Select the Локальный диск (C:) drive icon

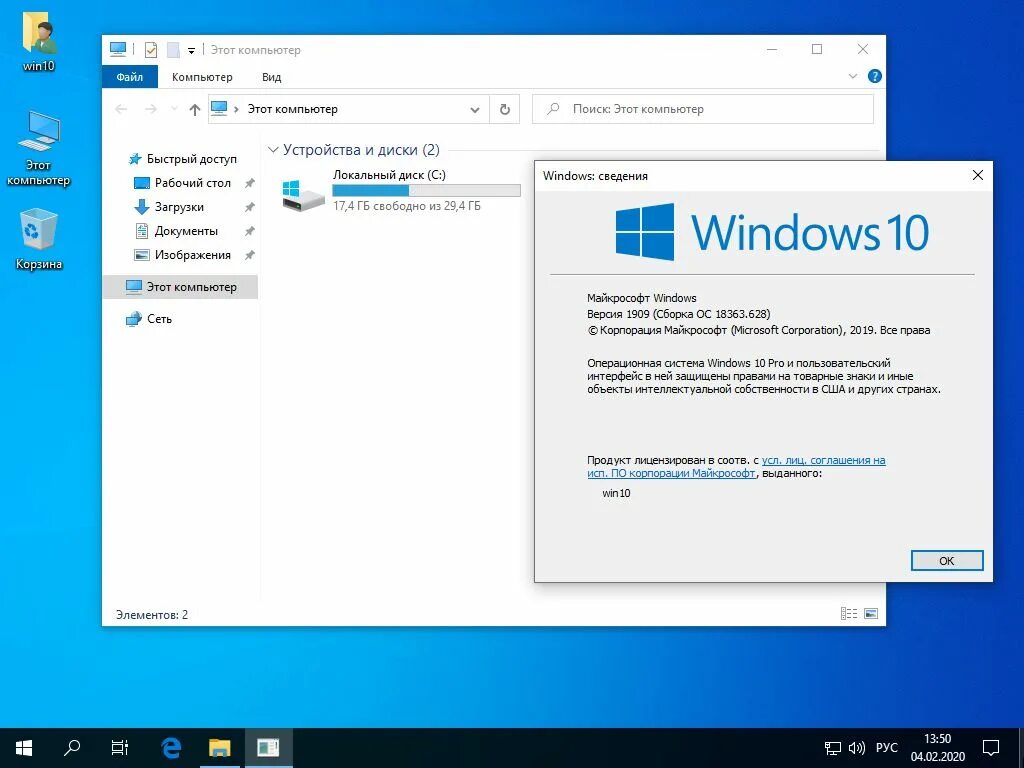[303, 194]
